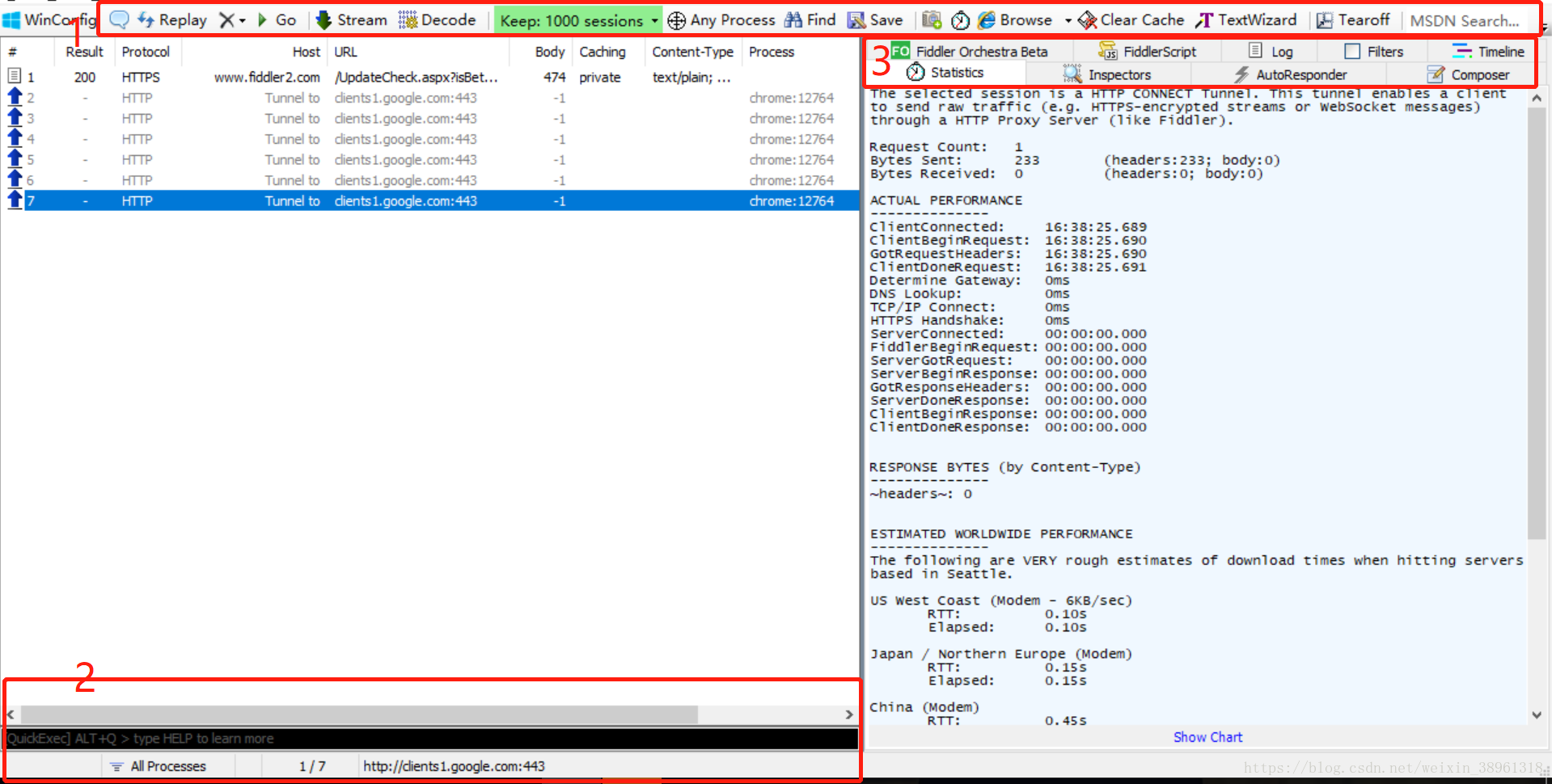Select session 1 www.fiddler2.com row
This screenshot has width=1552, height=784.
[429, 77]
